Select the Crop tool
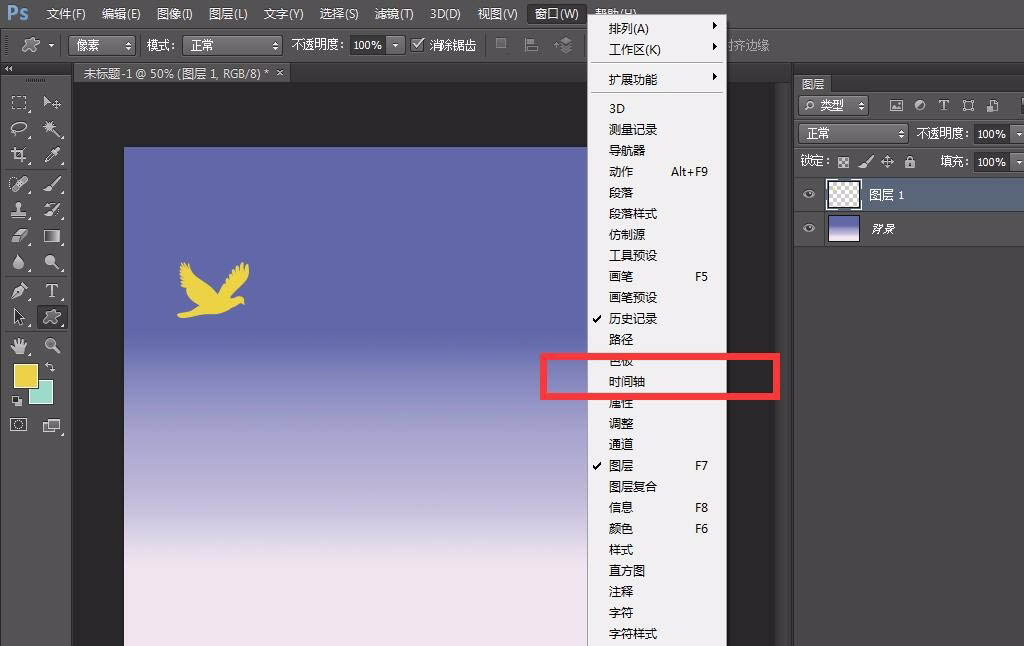The image size is (1024, 646). (x=19, y=155)
